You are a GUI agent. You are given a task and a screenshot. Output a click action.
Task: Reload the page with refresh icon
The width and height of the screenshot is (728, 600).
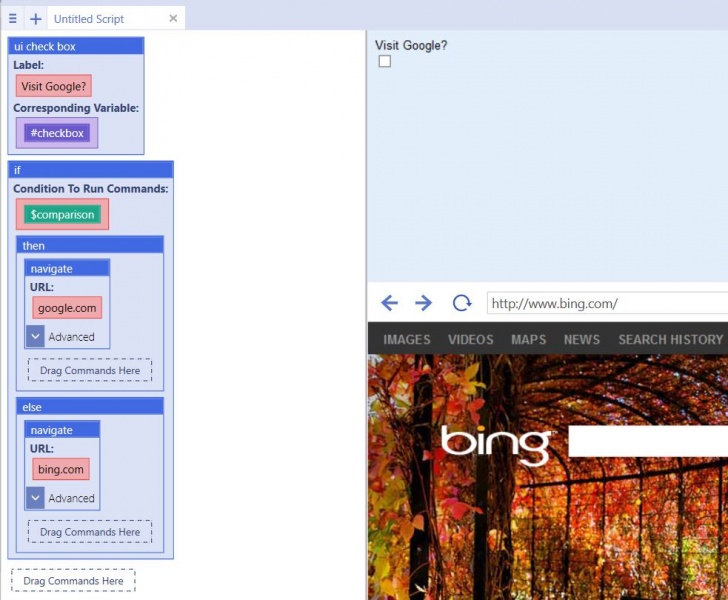coord(462,303)
